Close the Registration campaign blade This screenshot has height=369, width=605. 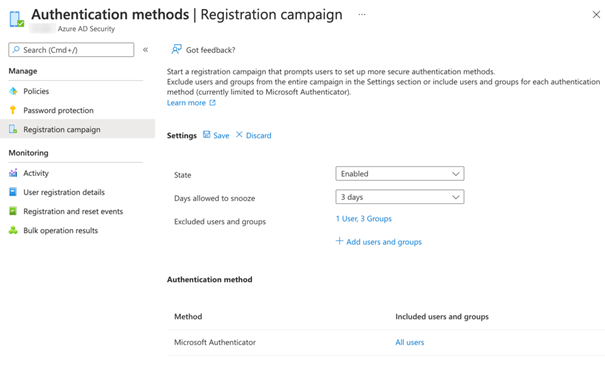[x=596, y=15]
